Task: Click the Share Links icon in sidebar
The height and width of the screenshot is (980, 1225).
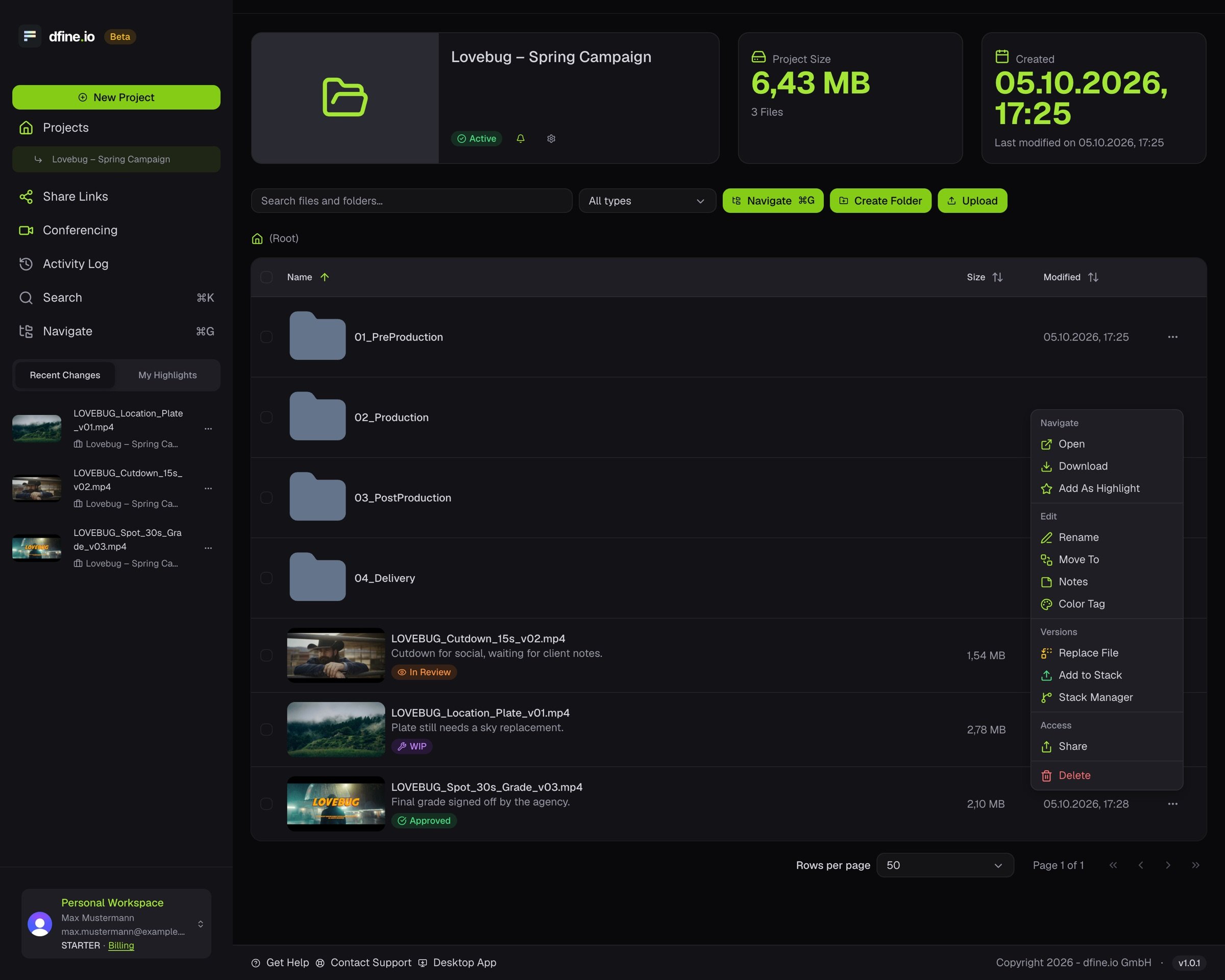Action: 26,197
